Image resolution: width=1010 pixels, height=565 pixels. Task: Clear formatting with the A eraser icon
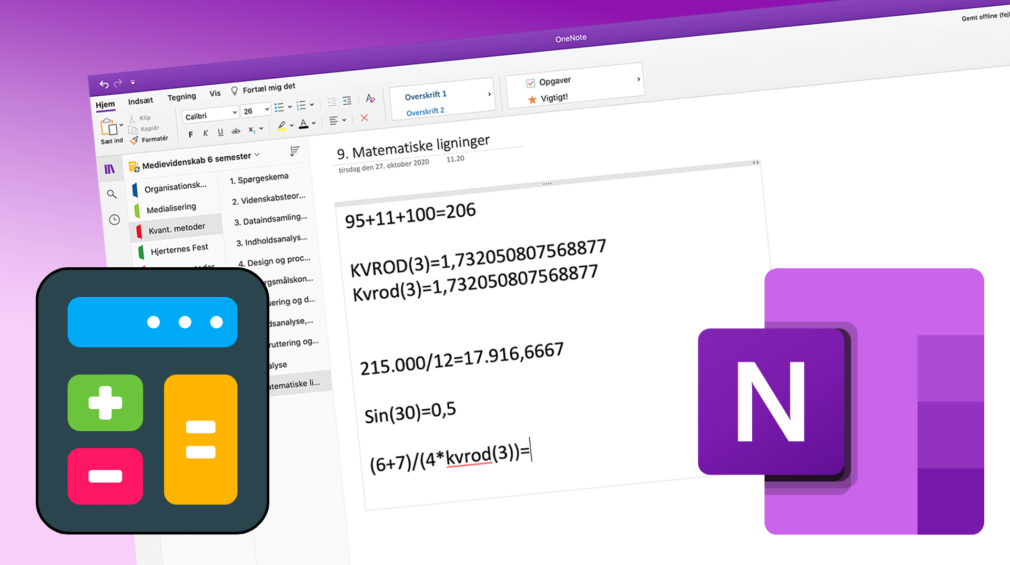point(370,99)
